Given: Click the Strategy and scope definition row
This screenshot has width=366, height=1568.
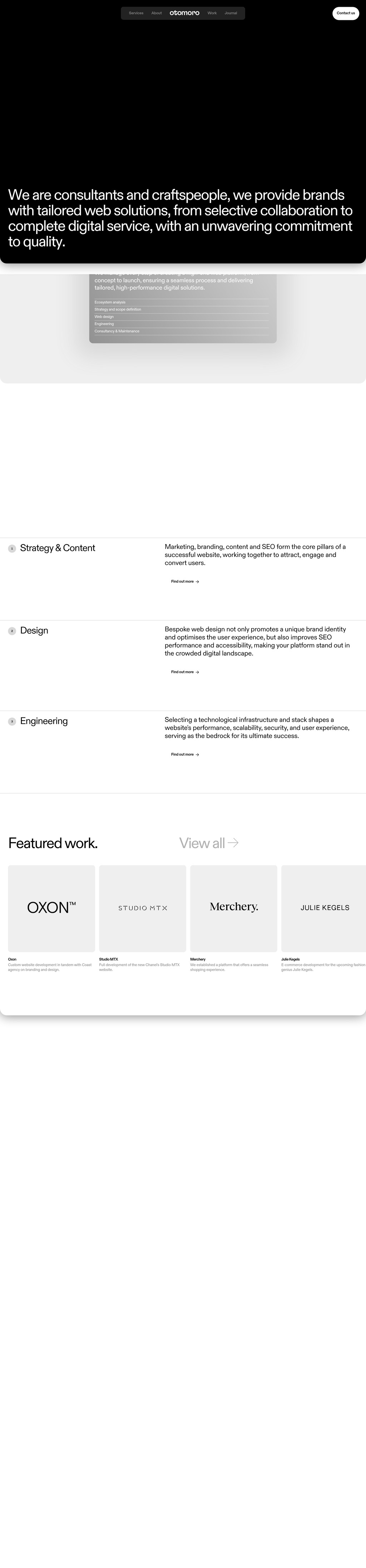Looking at the screenshot, I should click(x=183, y=309).
